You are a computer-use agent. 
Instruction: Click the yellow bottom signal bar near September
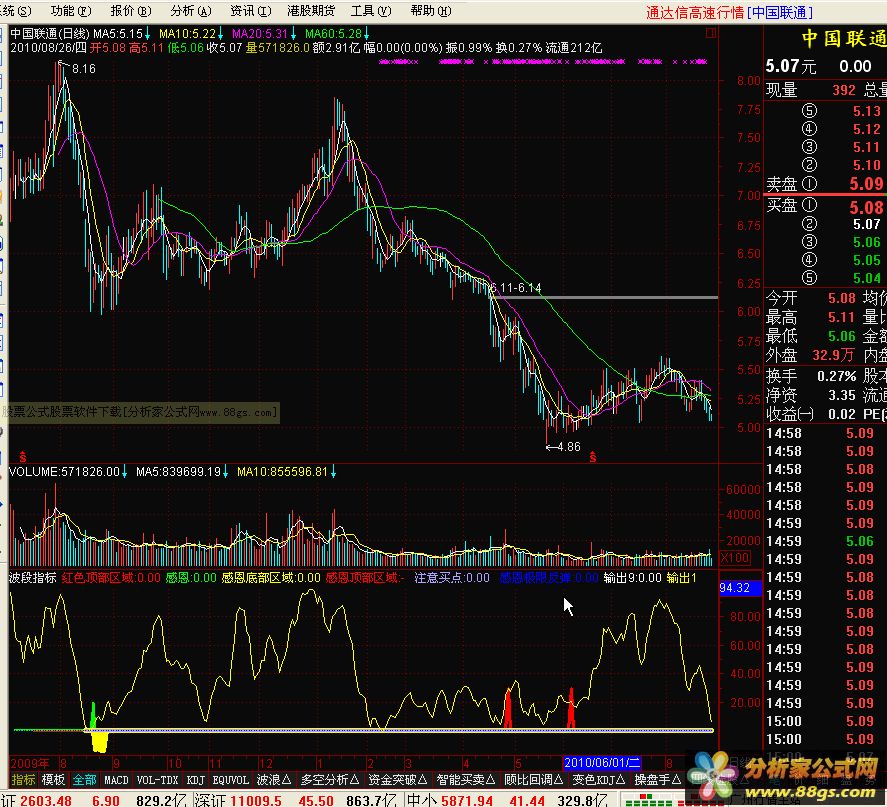(100, 741)
